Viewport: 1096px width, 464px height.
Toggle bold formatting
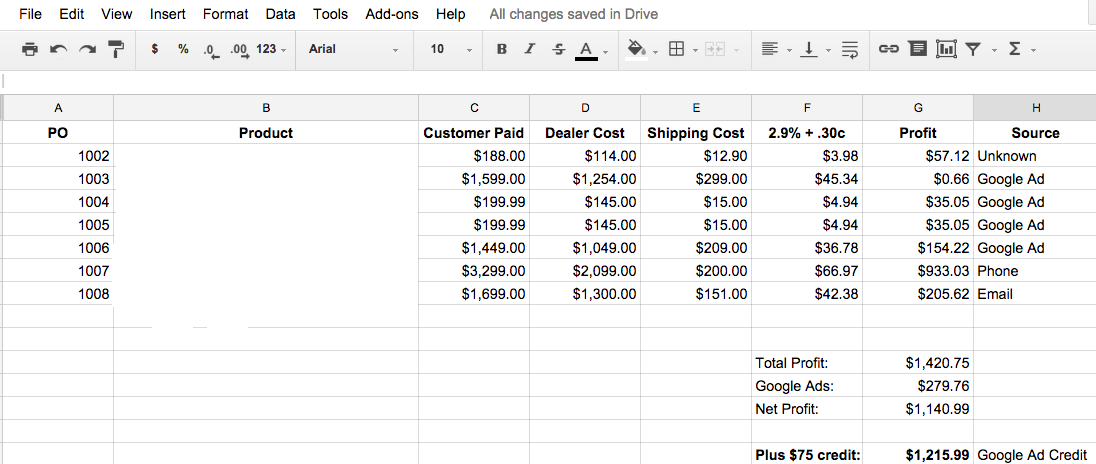click(x=501, y=49)
